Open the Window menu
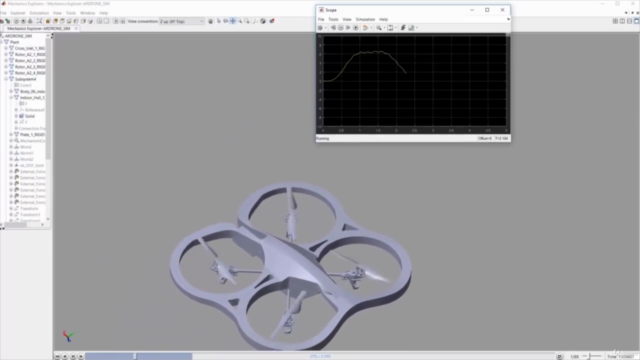The height and width of the screenshot is (360, 640). pyautogui.click(x=87, y=13)
